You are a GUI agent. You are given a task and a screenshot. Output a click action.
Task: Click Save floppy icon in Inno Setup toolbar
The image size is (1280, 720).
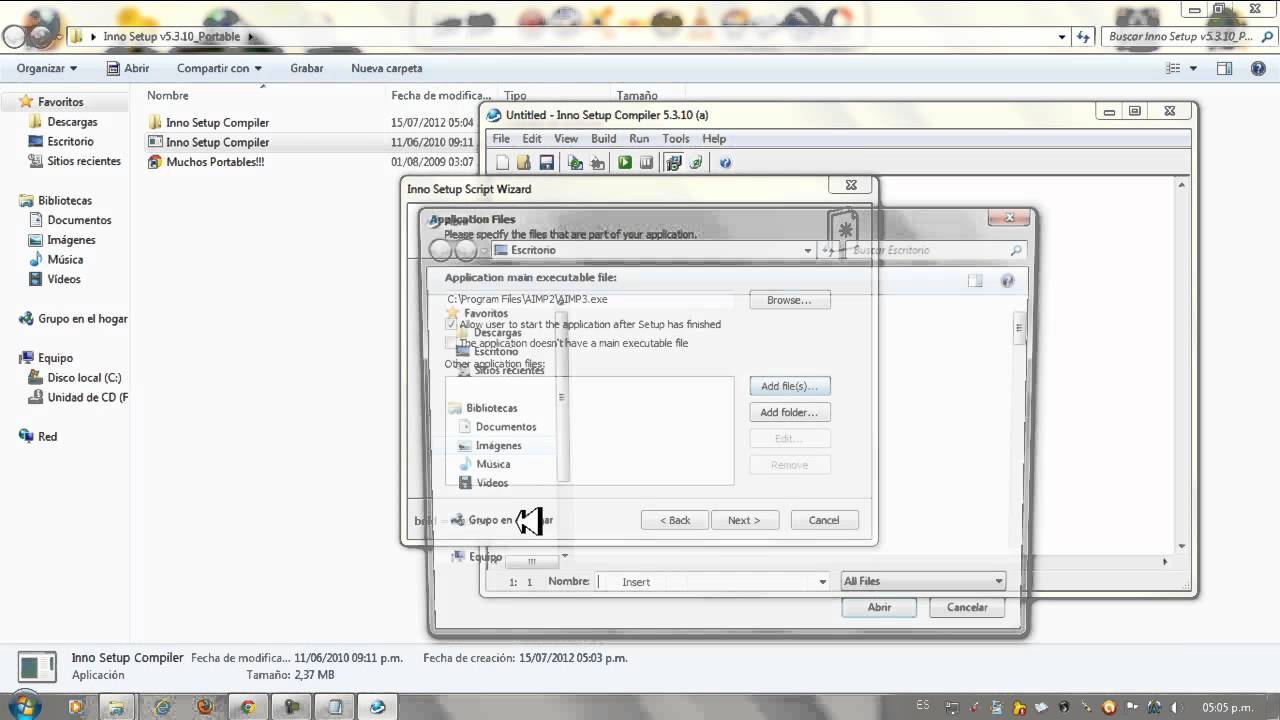[x=546, y=162]
